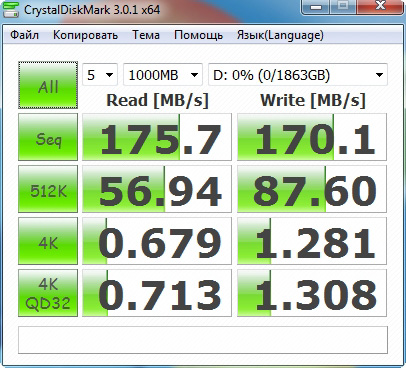Open the Файл menu
406x368 pixels.
pos(24,35)
